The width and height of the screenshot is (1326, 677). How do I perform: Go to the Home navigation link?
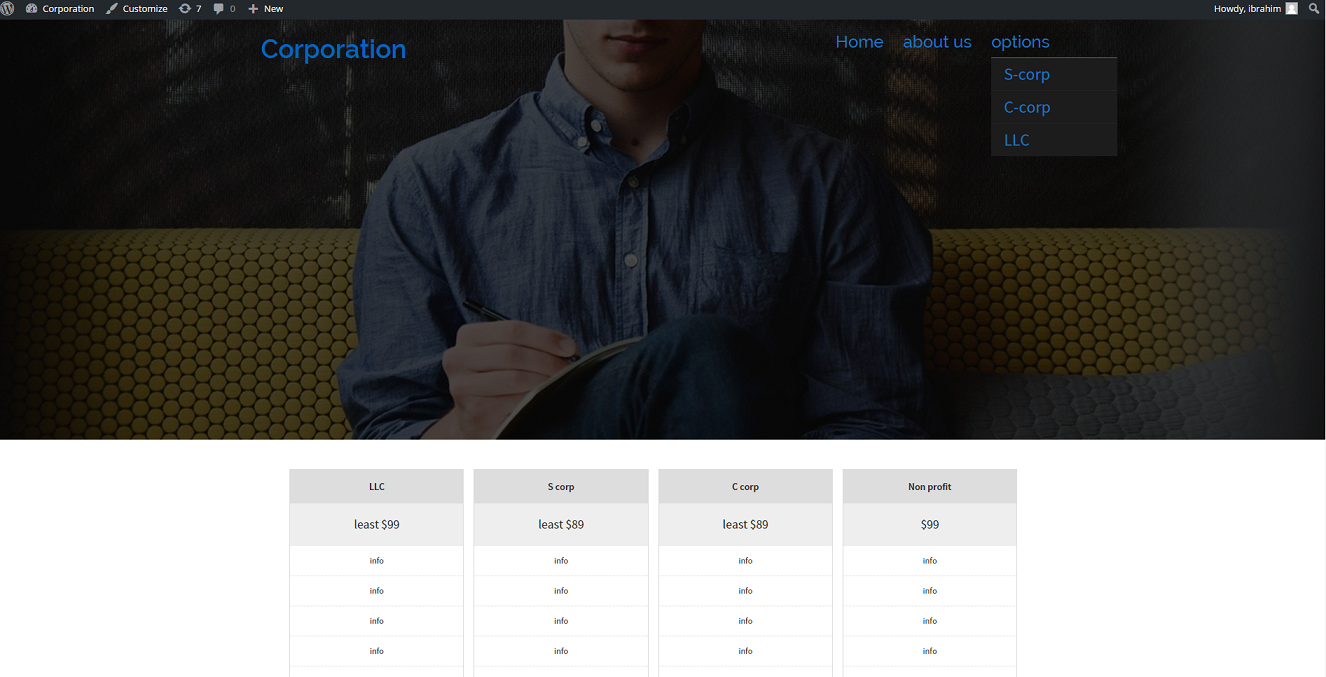pyautogui.click(x=859, y=42)
